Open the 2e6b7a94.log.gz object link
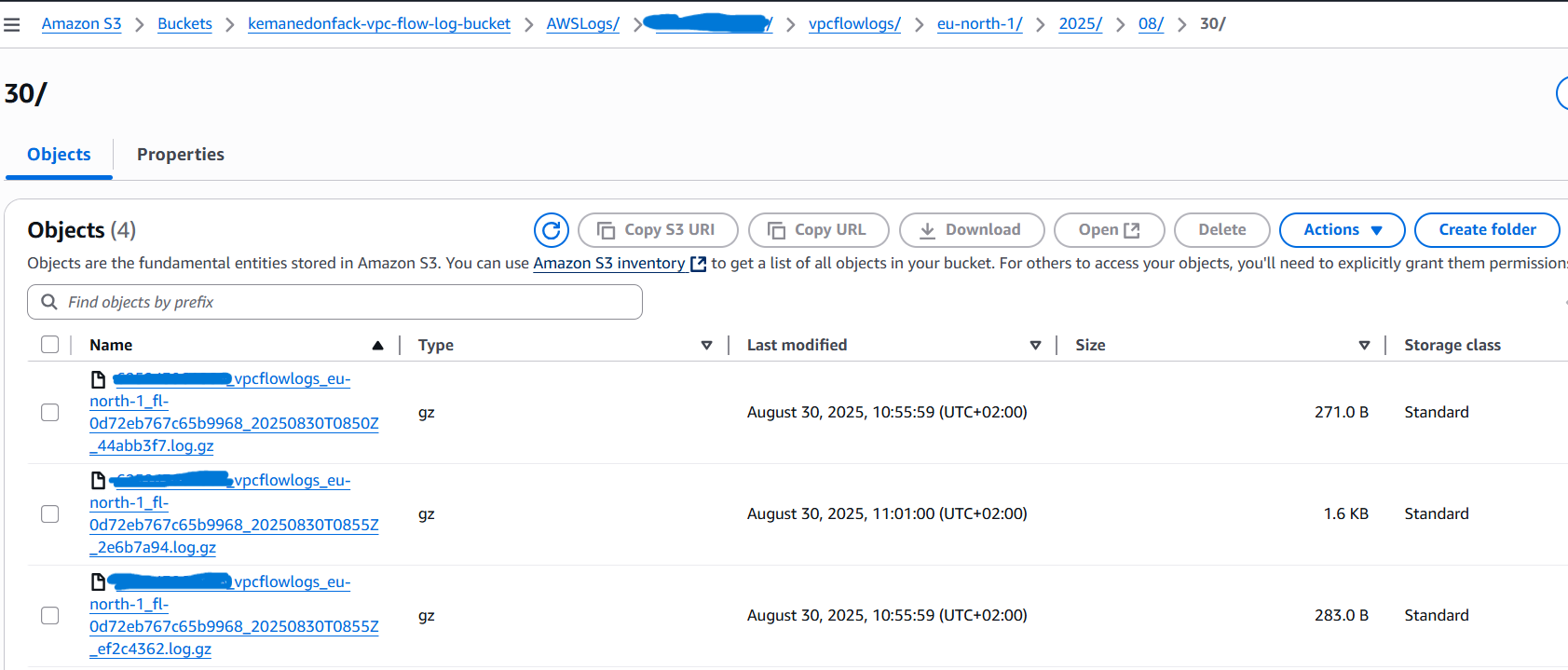This screenshot has height=670, width=1568. [234, 513]
